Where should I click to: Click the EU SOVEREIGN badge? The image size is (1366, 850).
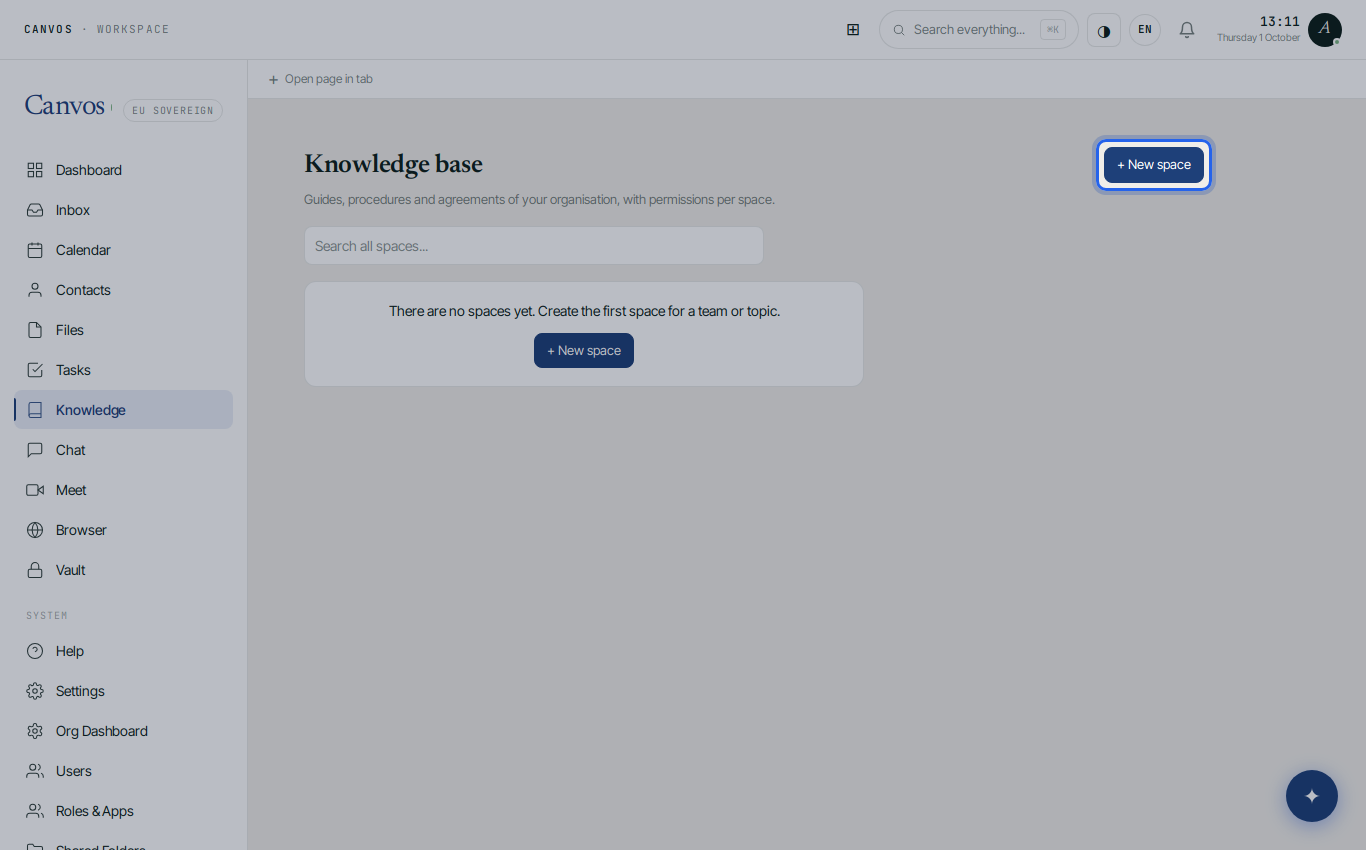click(173, 110)
